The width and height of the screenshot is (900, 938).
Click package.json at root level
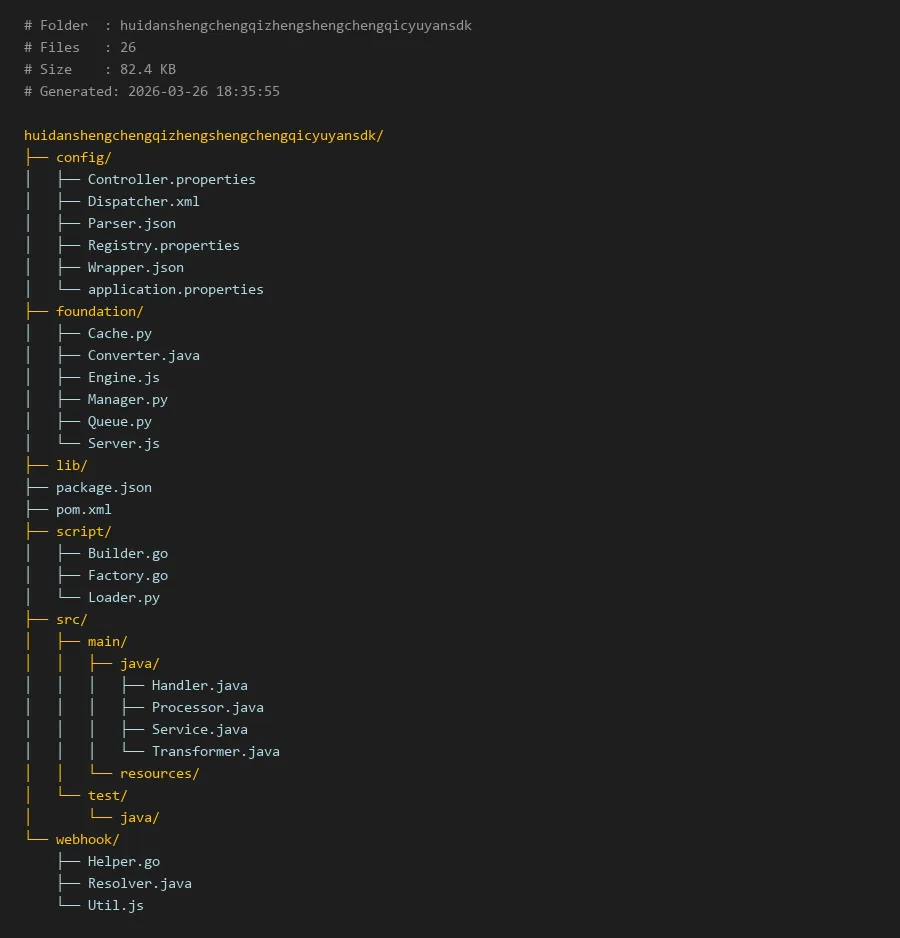(x=103, y=487)
